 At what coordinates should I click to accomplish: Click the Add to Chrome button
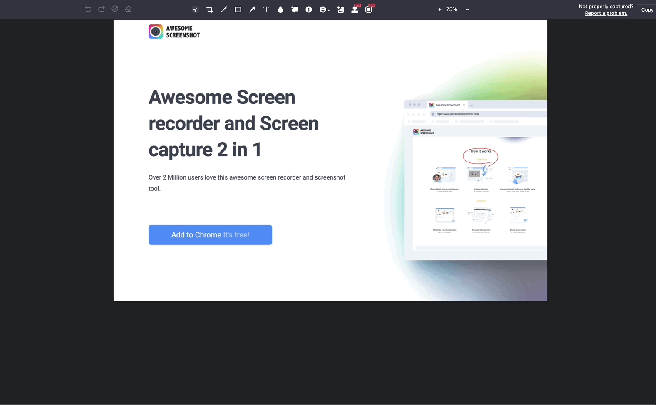(x=210, y=235)
